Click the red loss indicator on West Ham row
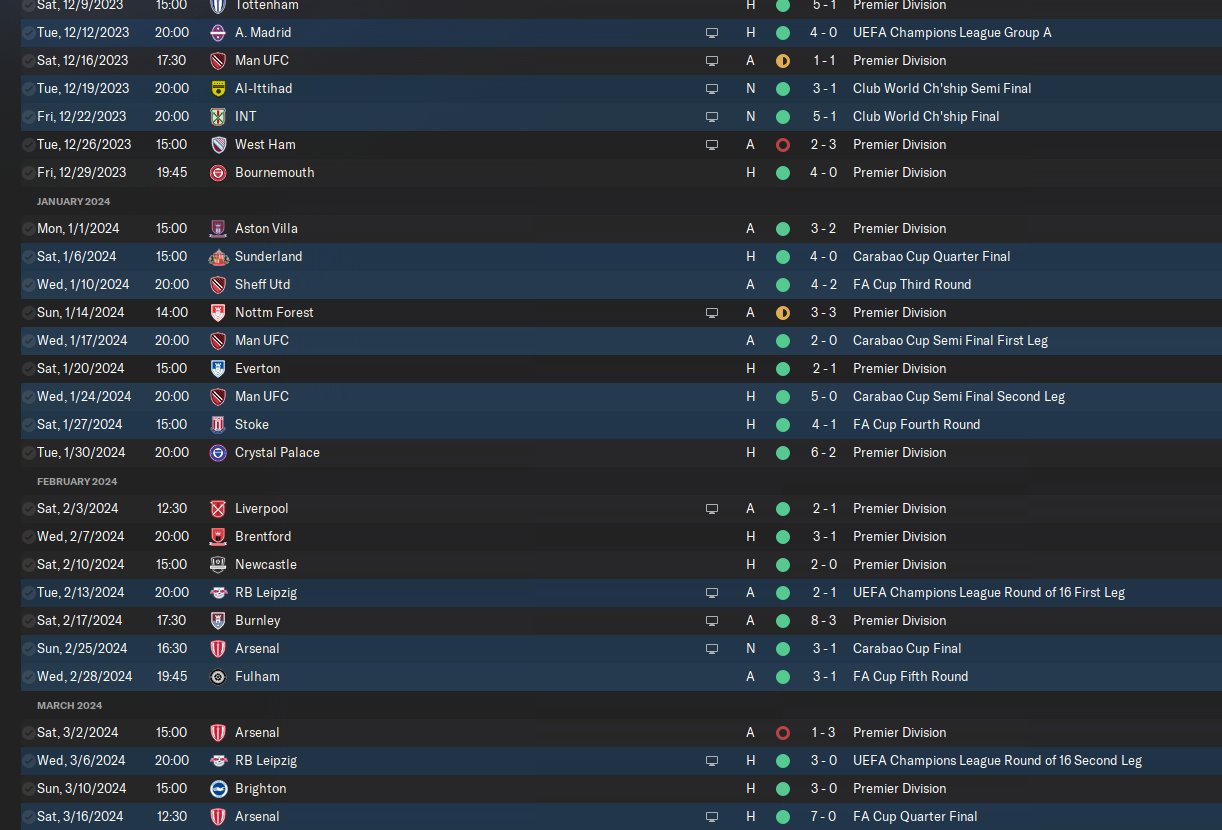1222x830 pixels. [x=783, y=145]
